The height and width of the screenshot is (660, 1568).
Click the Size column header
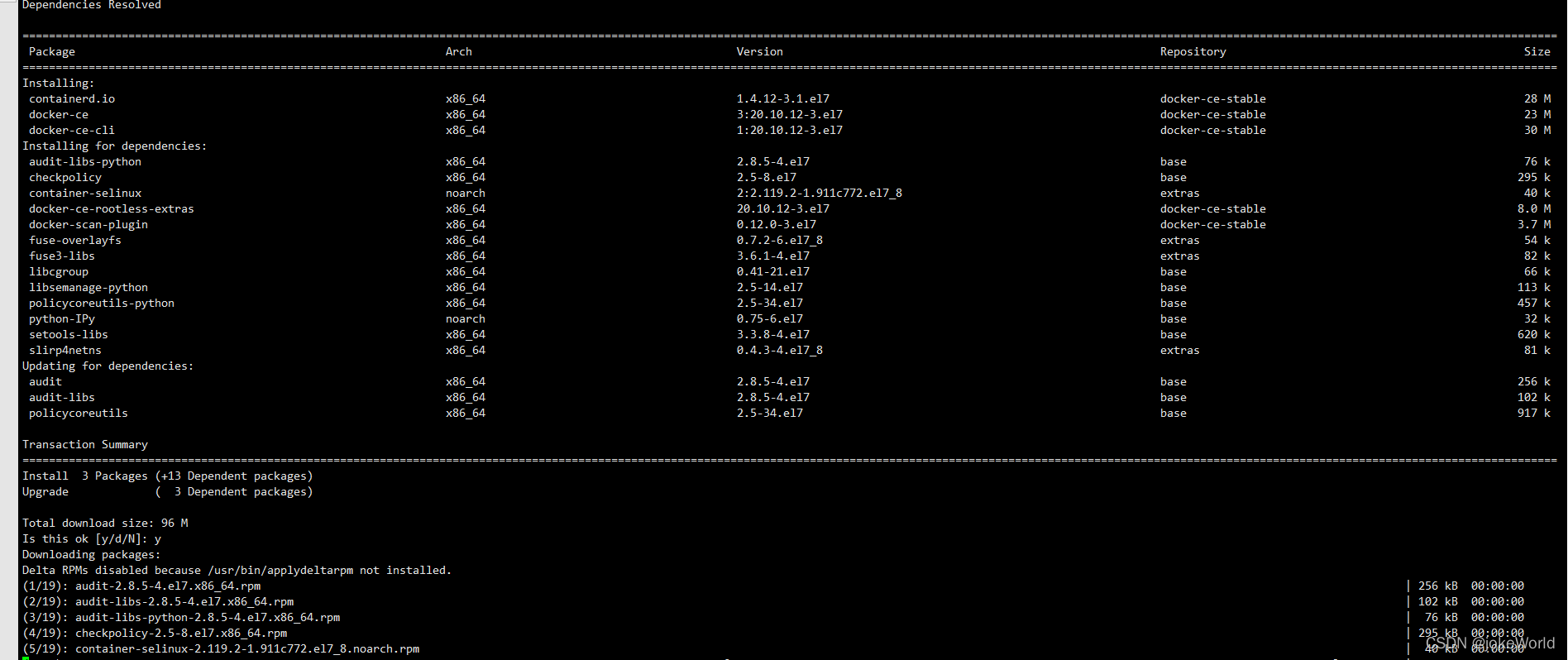1537,51
